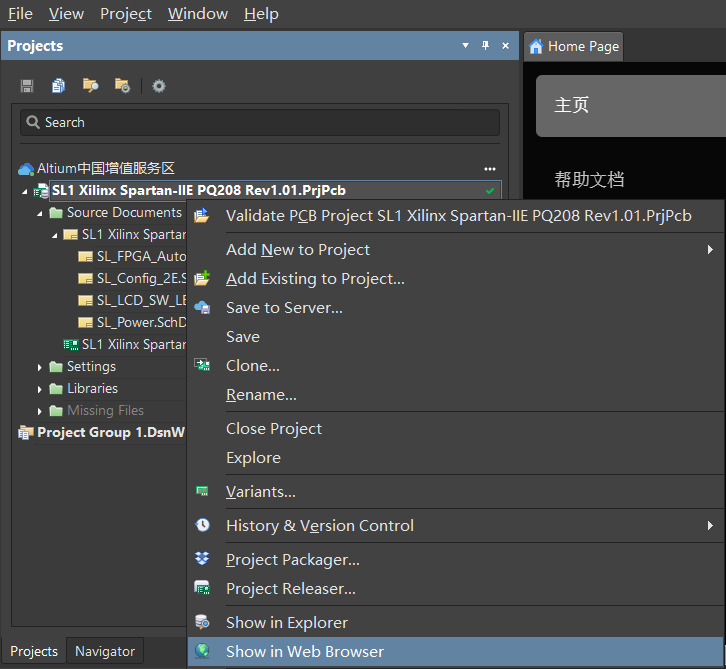Click the folder with gear icon
This screenshot has height=669, width=726.
pos(122,86)
